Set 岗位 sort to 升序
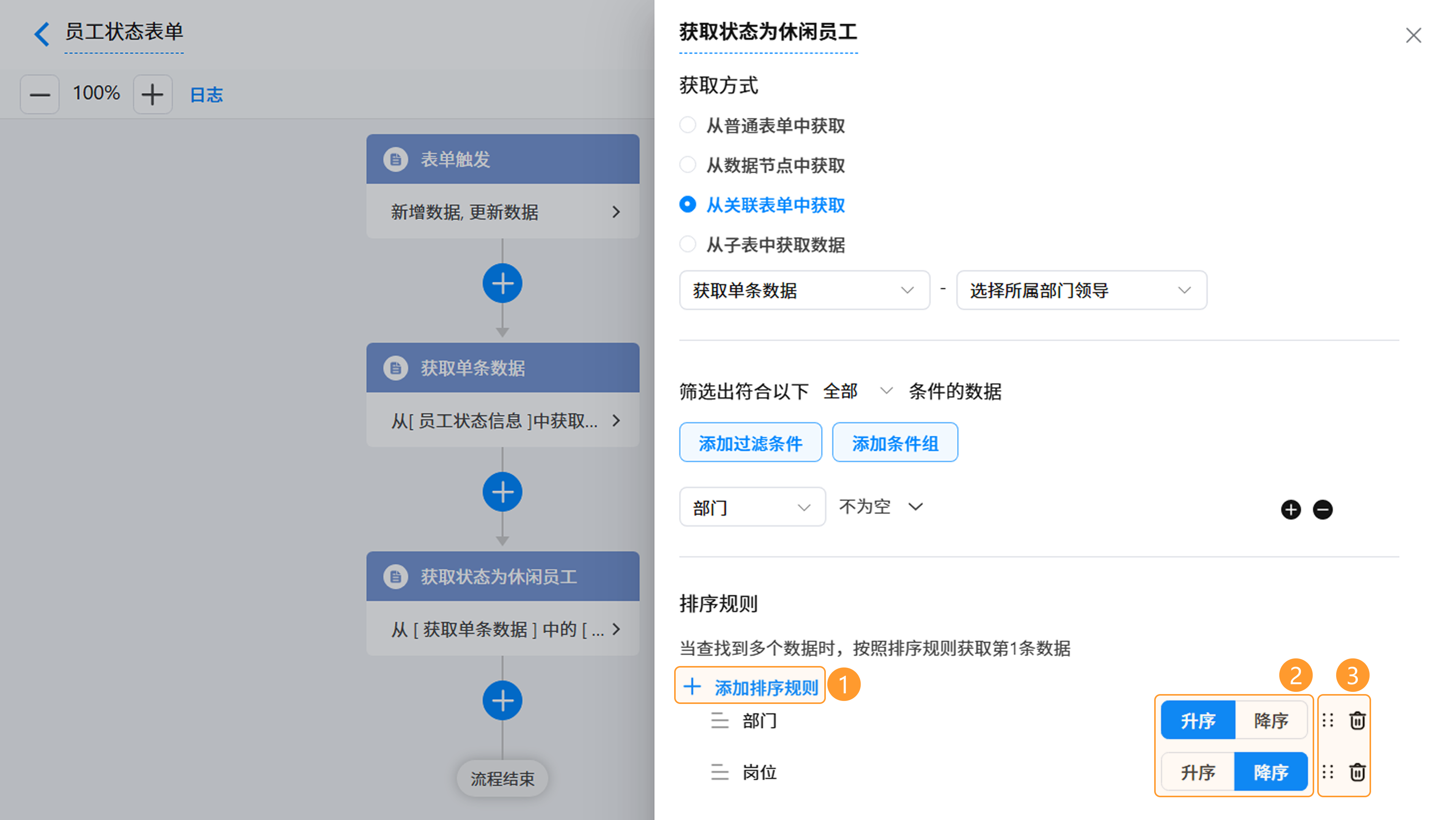 point(1198,771)
